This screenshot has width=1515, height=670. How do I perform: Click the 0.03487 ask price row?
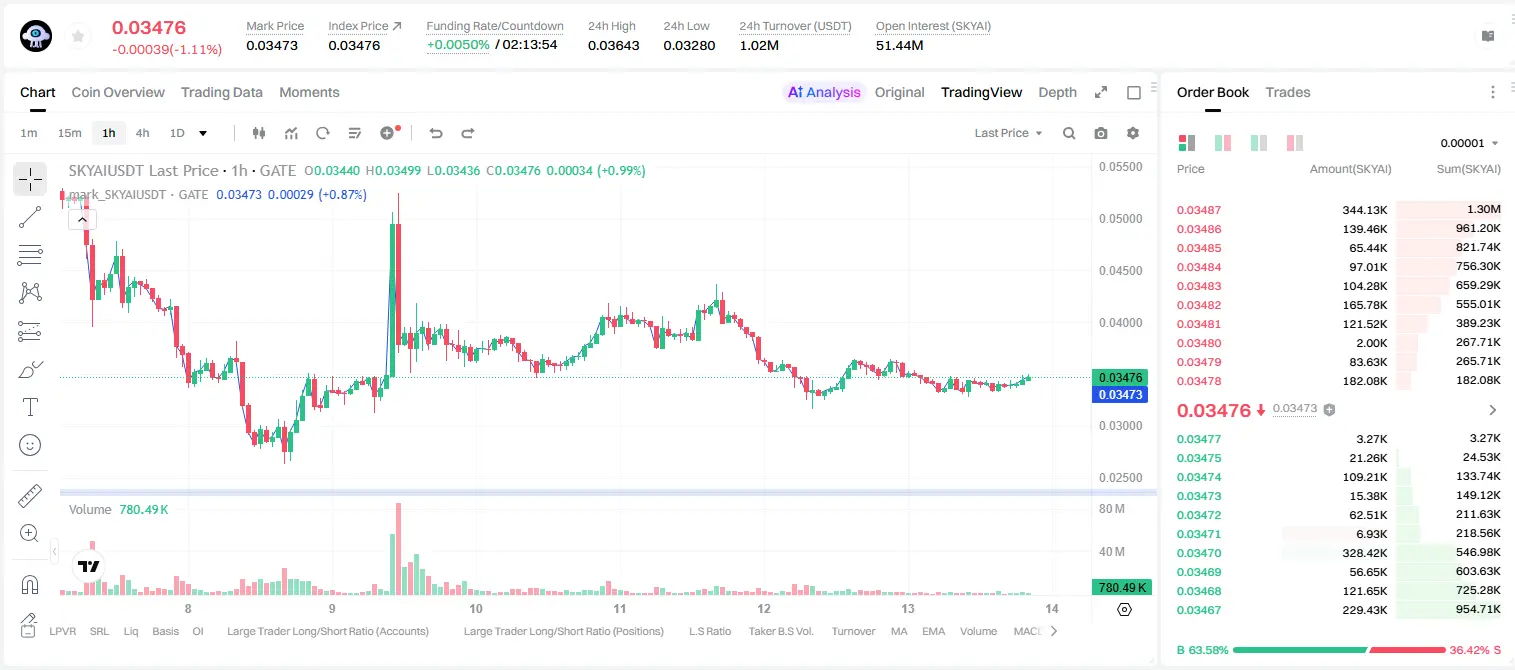1338,210
